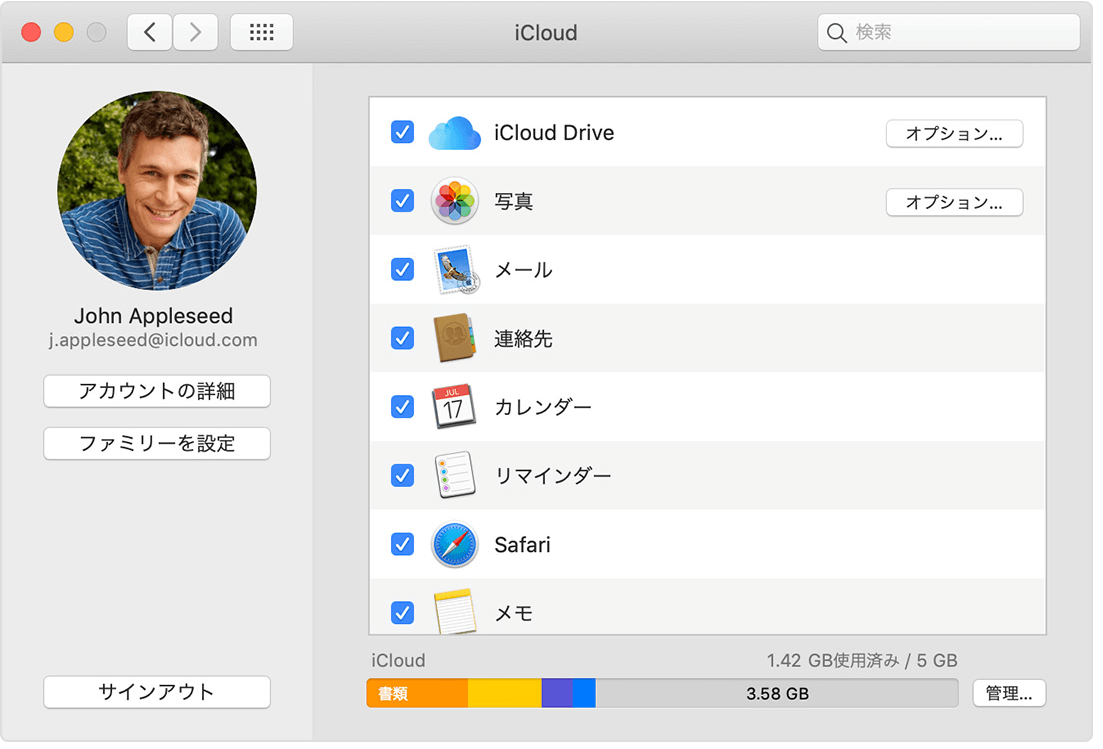Click the 3.58 GB free space bar
This screenshot has width=1103, height=749.
[x=777, y=693]
